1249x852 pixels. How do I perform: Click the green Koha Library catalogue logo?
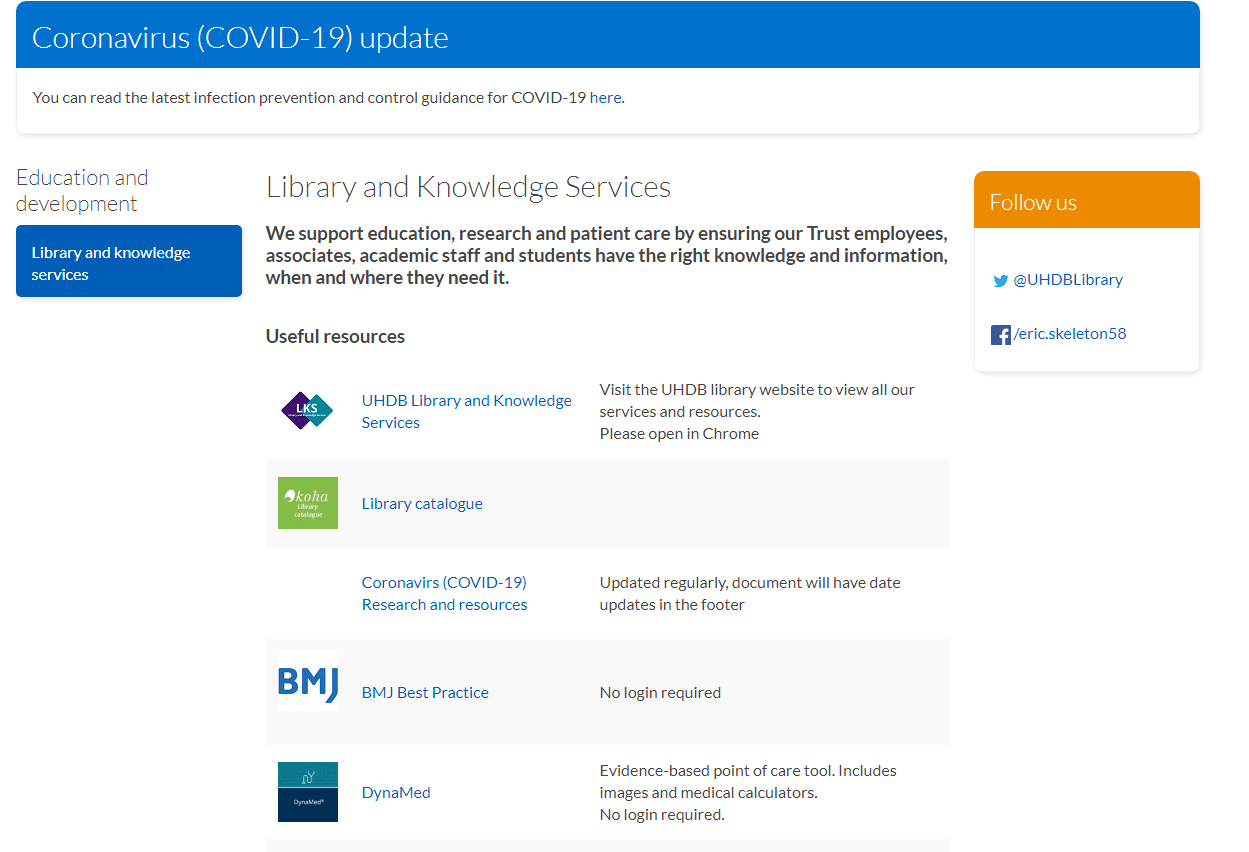(x=307, y=503)
